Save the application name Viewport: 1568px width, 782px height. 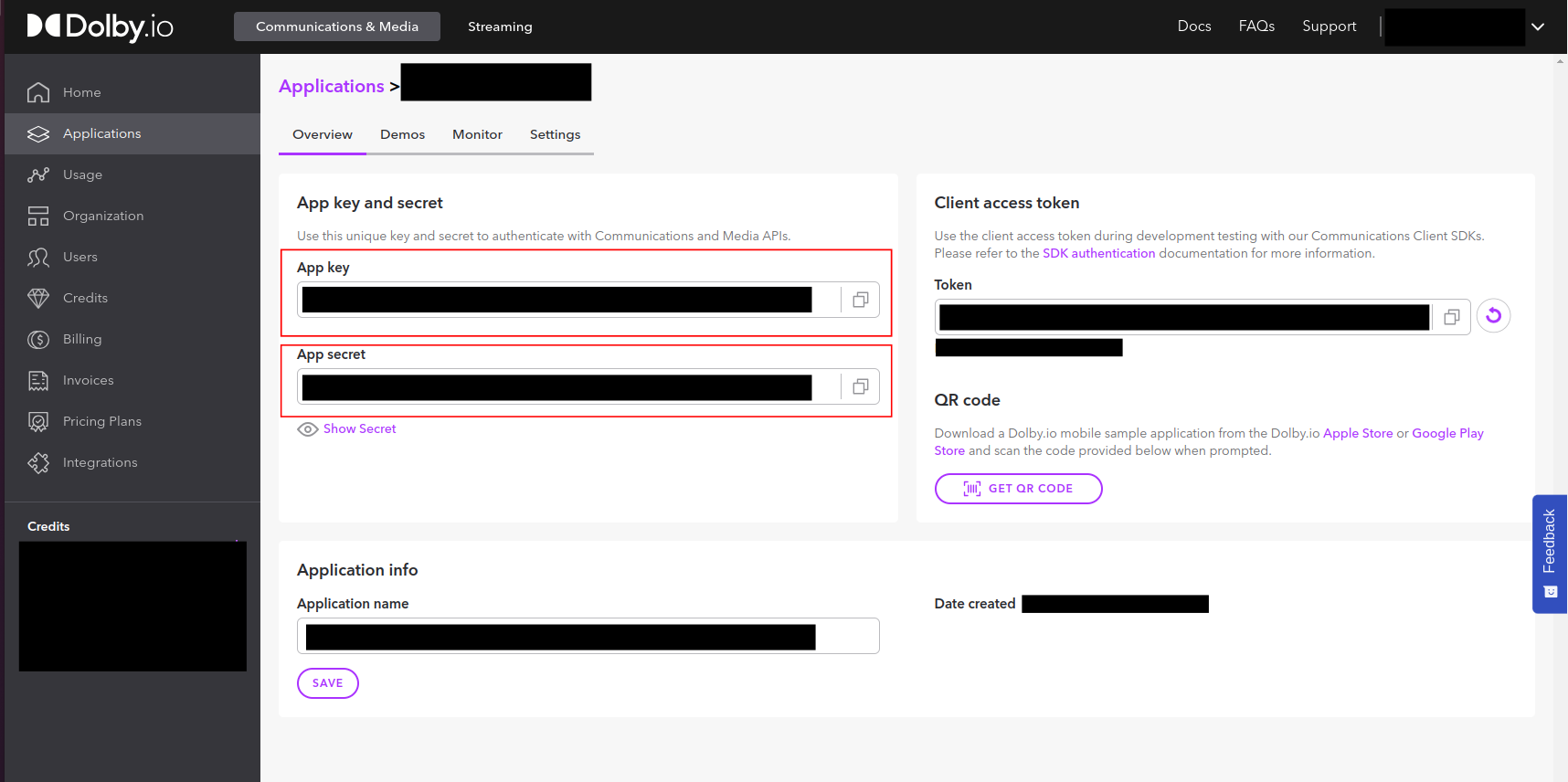point(327,683)
